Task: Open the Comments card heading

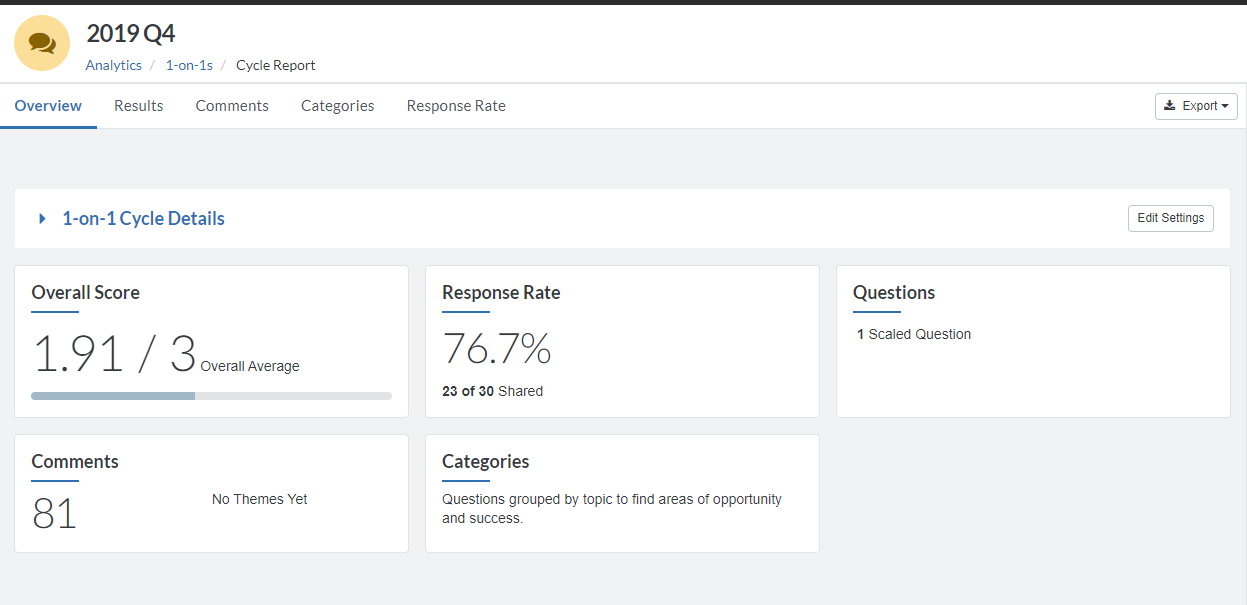Action: click(75, 462)
